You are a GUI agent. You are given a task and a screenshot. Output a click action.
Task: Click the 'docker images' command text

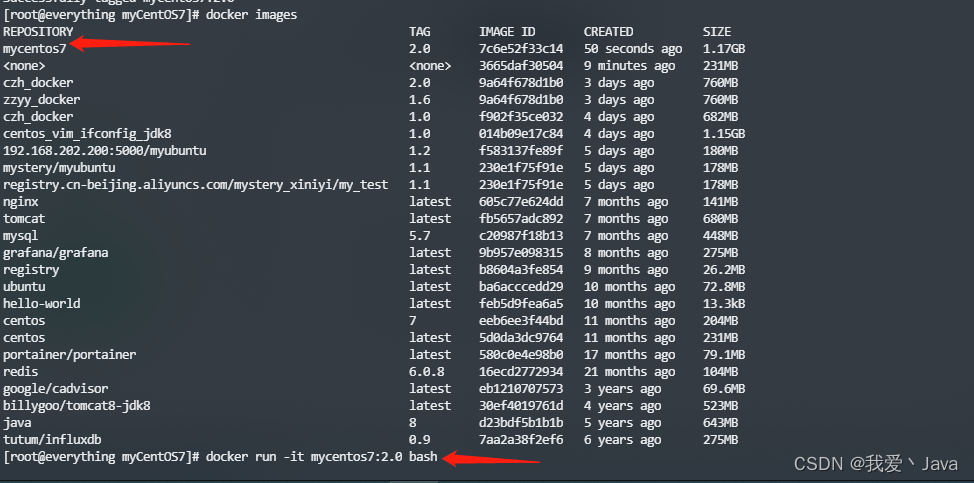[252, 15]
